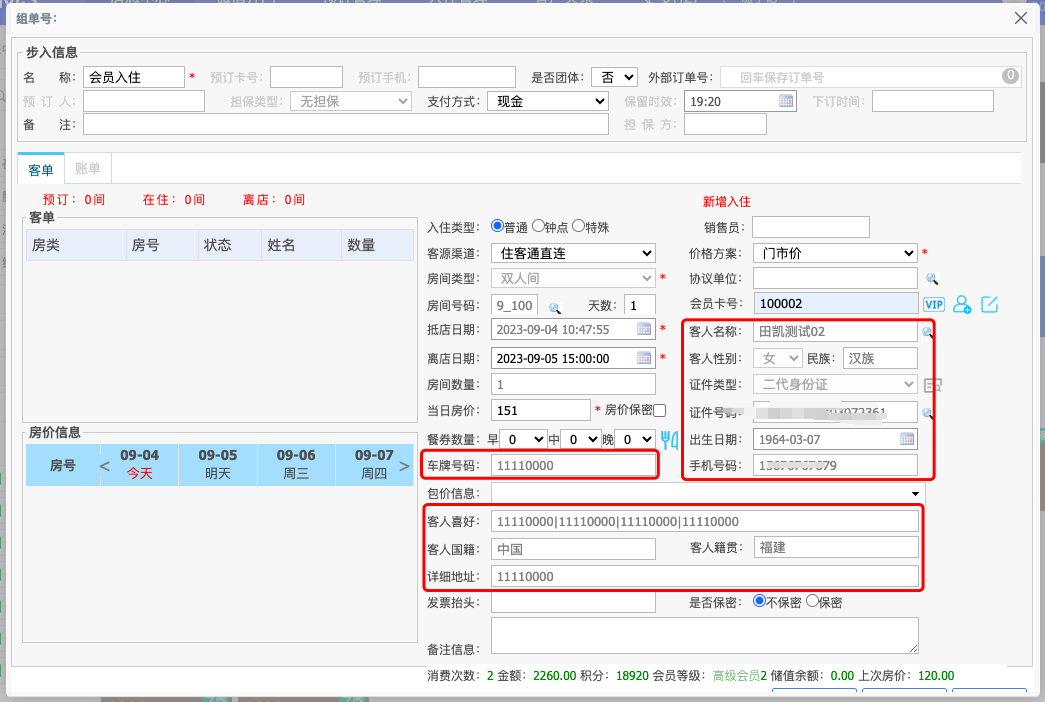Click the 房类 column header
The width and height of the screenshot is (1045, 702).
click(76, 245)
